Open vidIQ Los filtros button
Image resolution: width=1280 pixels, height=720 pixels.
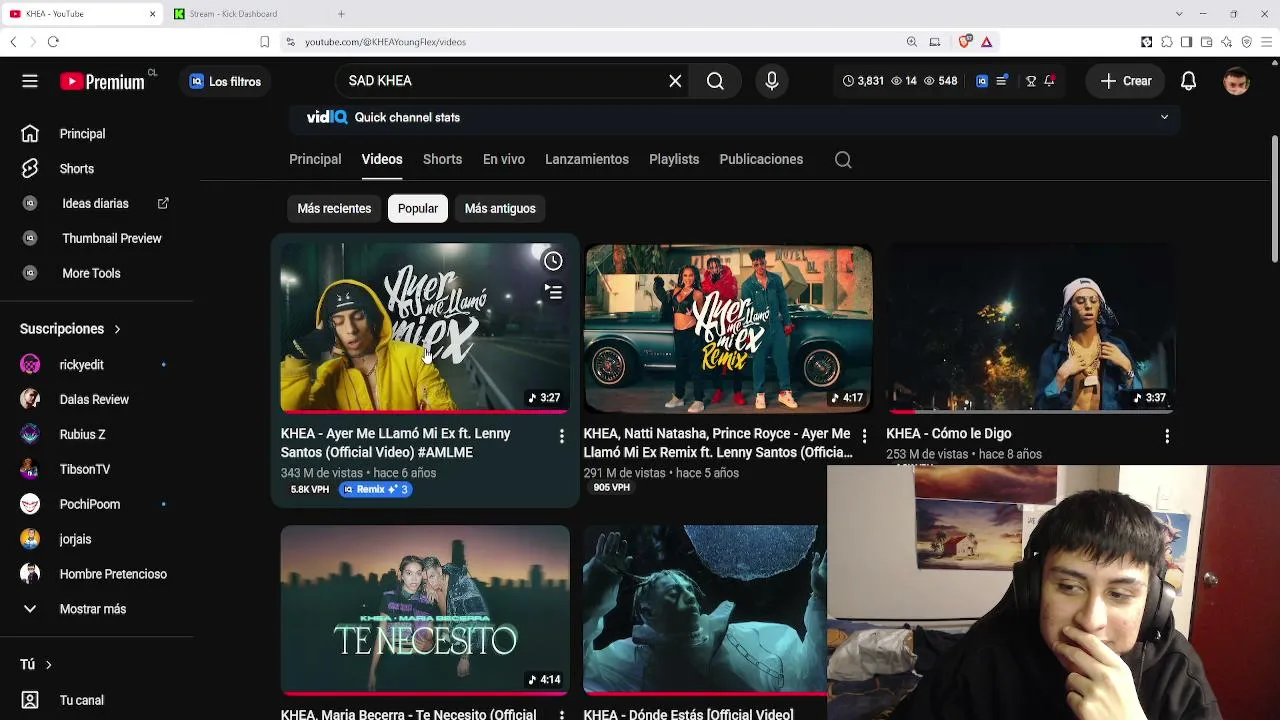point(225,82)
